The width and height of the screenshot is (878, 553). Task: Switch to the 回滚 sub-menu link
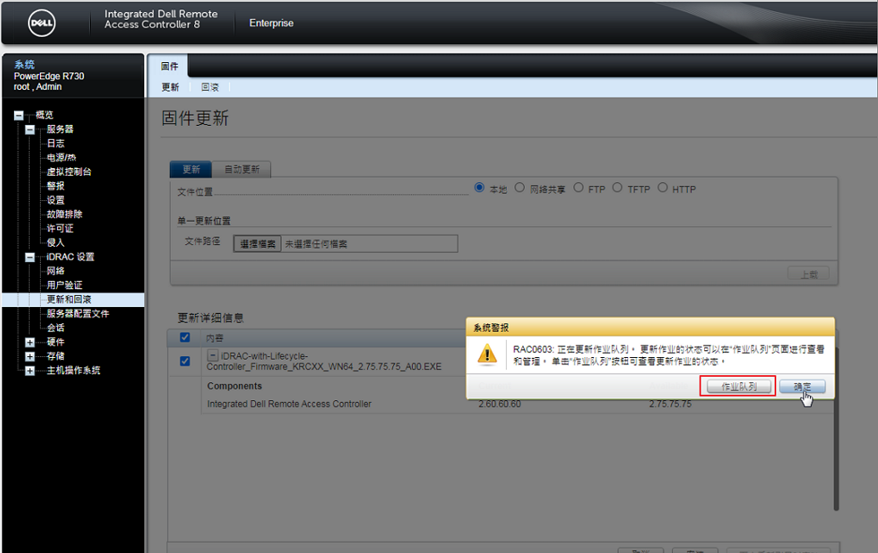210,87
